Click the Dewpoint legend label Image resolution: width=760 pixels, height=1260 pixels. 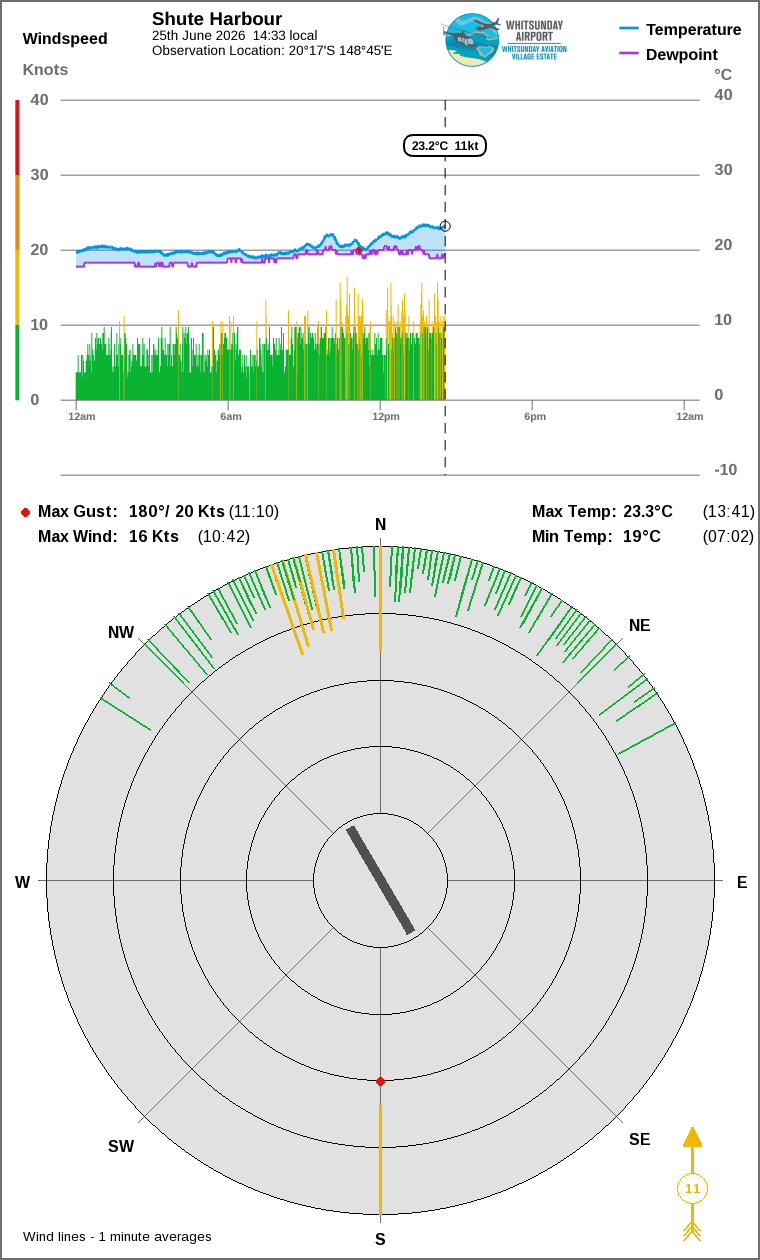[682, 54]
